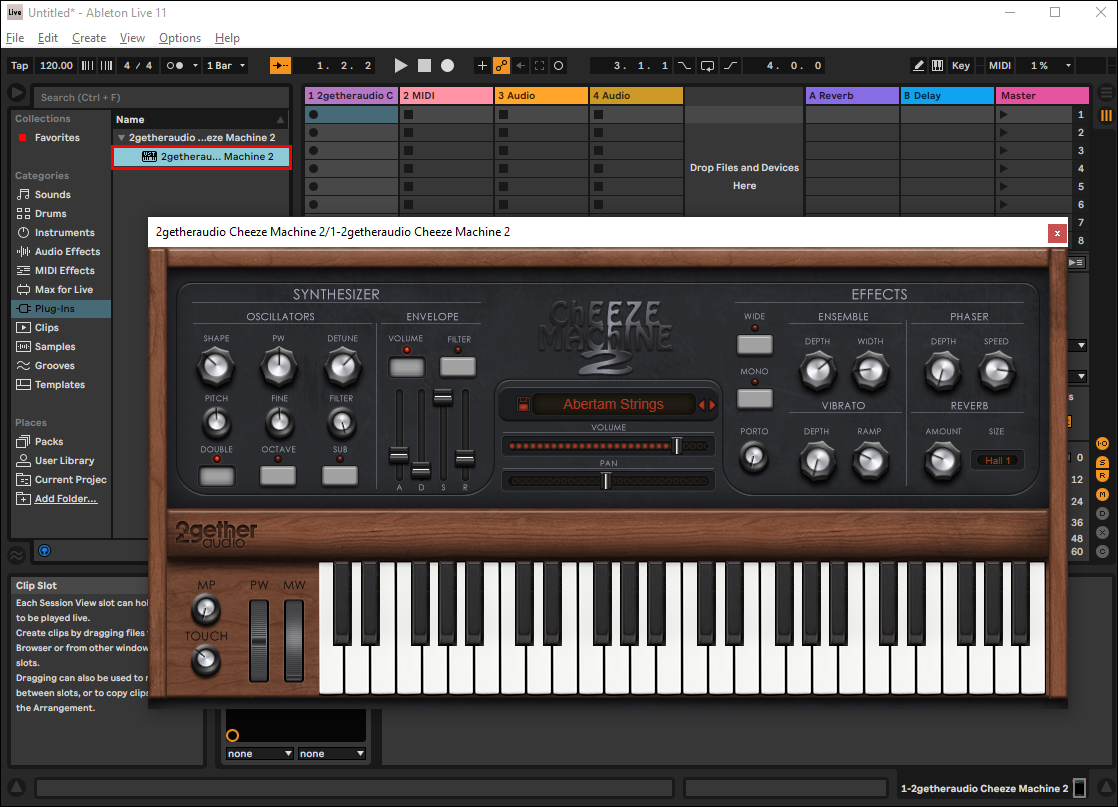Enable the MONO switch

755,398
